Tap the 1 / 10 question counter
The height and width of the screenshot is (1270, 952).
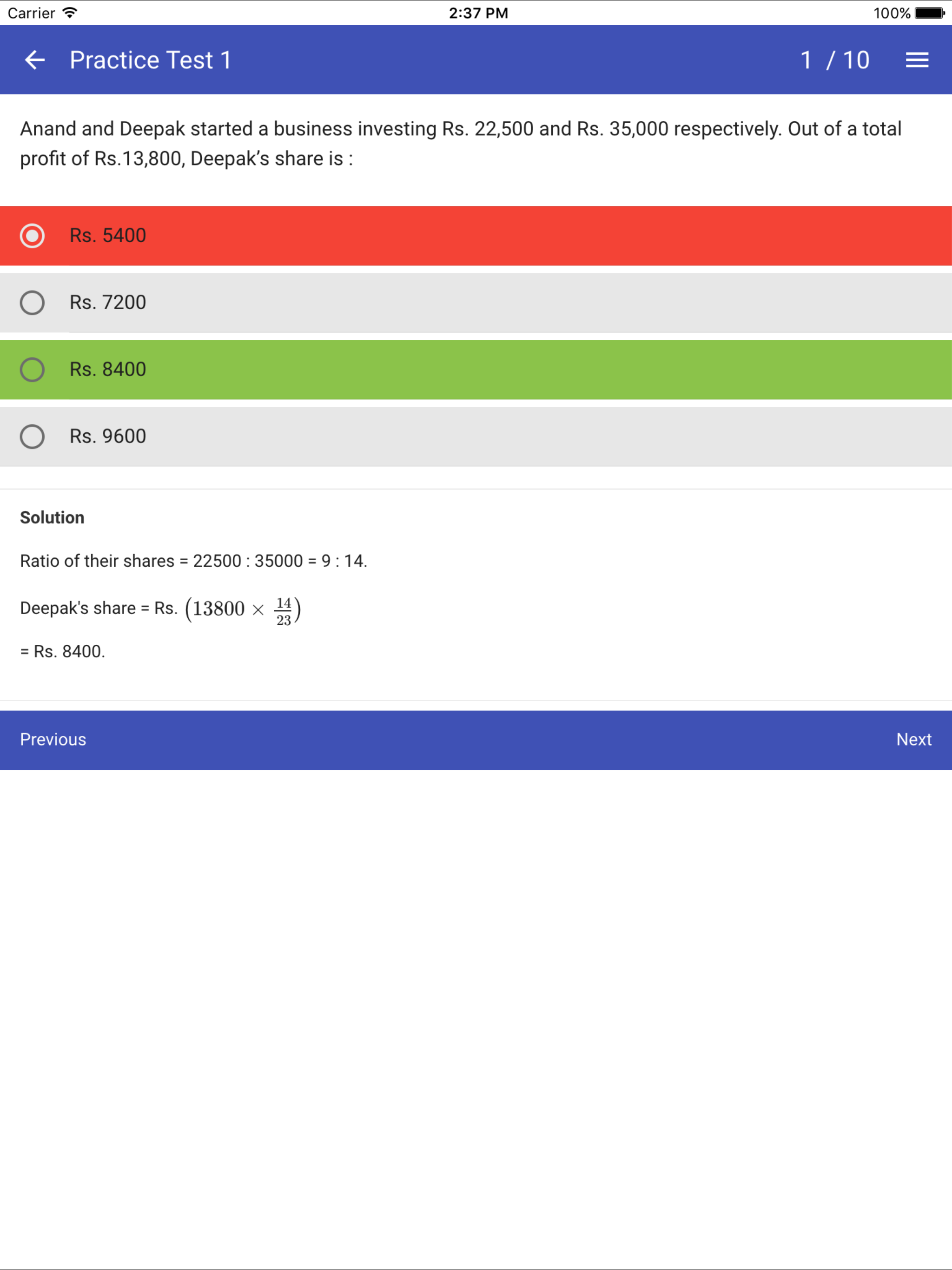835,60
